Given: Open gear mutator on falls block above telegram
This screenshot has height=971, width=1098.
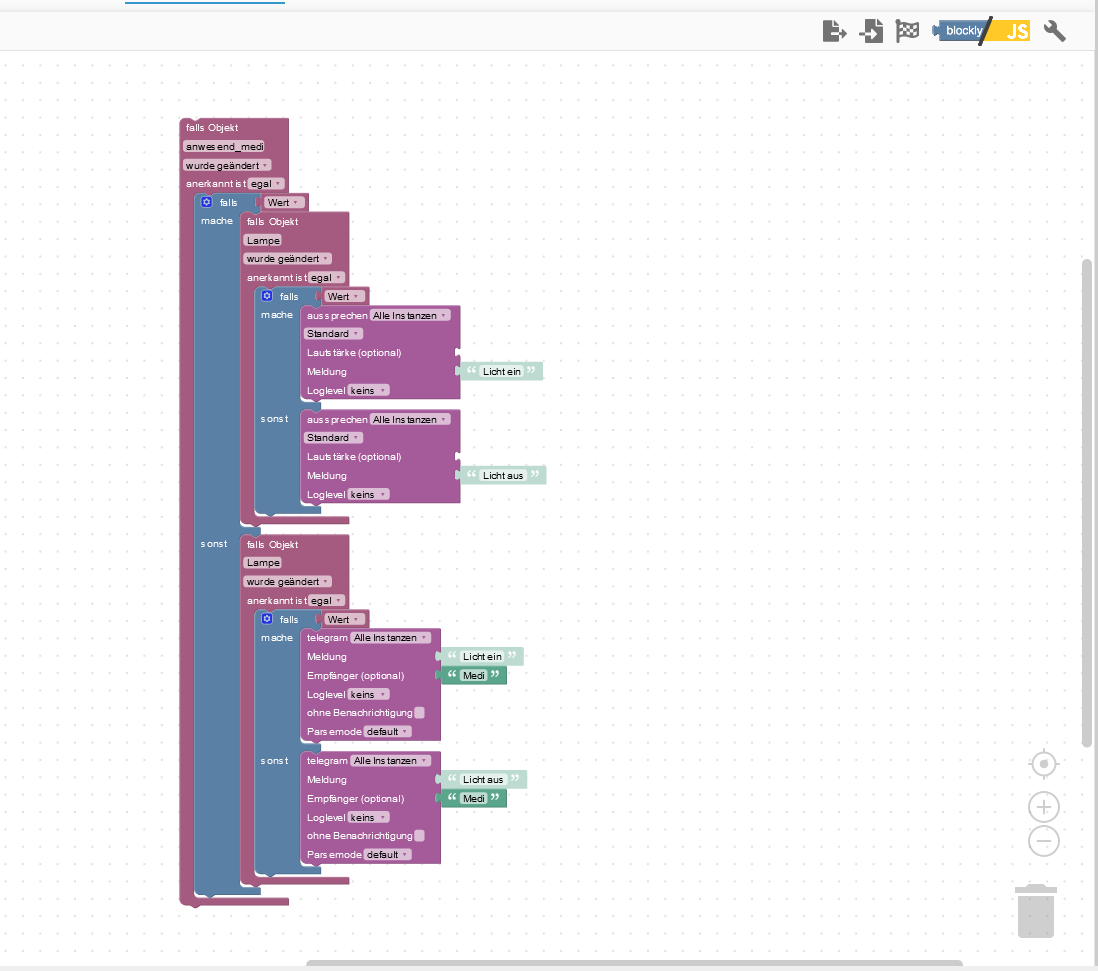Looking at the screenshot, I should tap(267, 619).
